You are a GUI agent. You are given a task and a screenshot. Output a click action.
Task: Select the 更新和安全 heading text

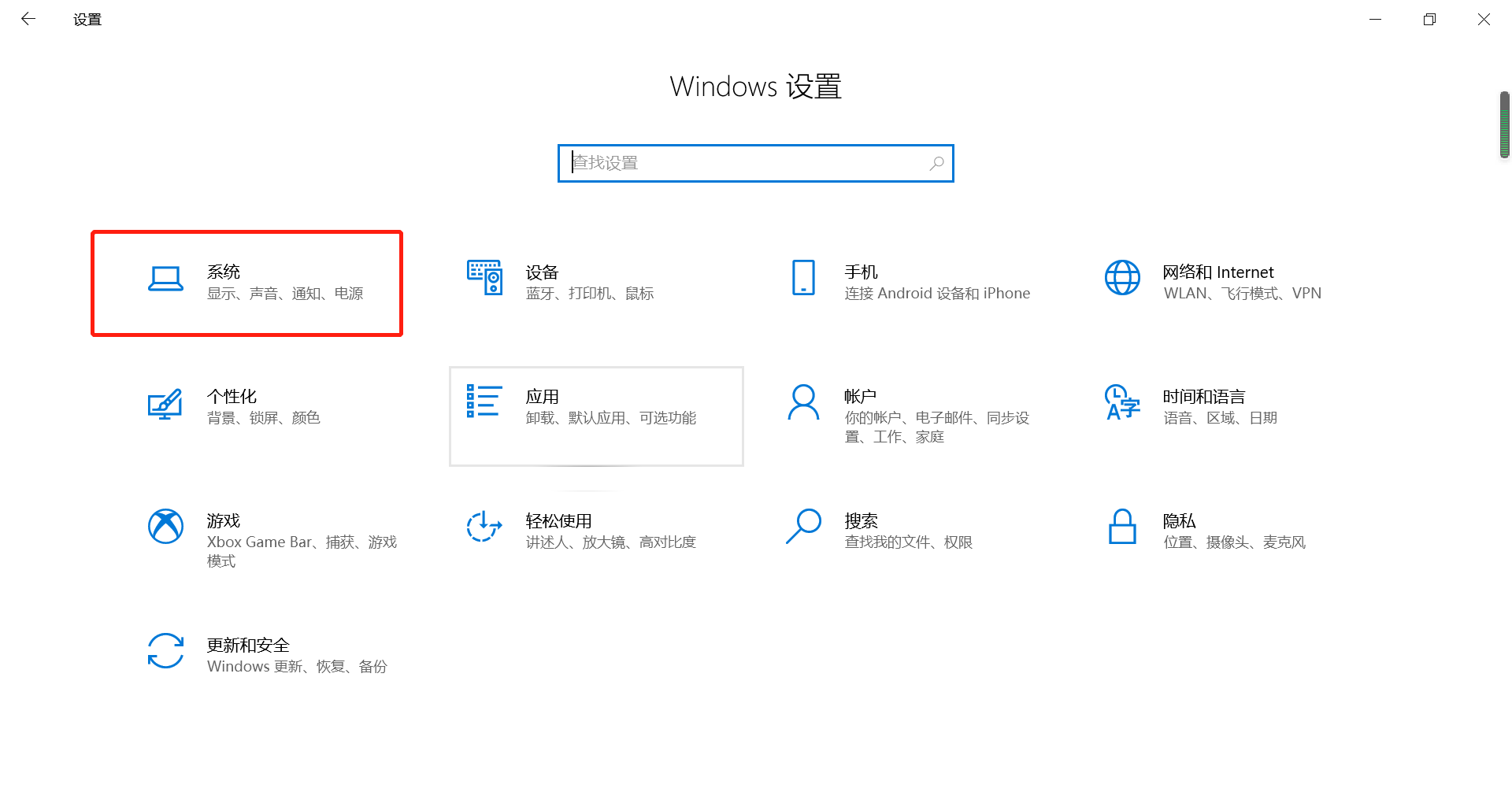[x=248, y=645]
